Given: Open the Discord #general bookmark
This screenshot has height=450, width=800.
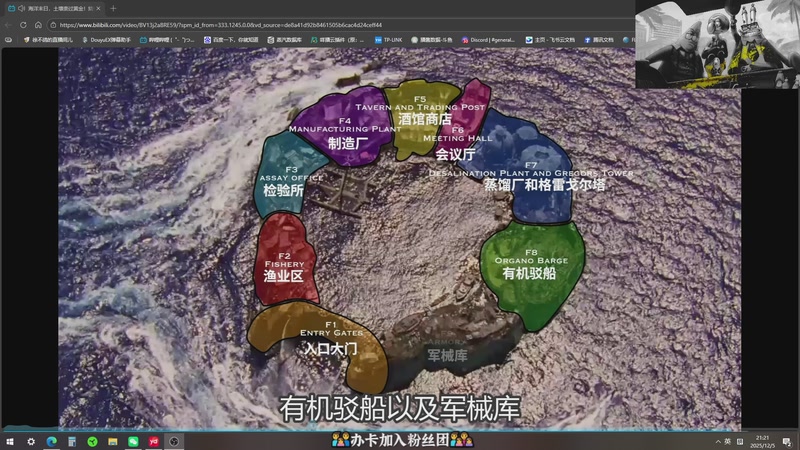Looking at the screenshot, I should pos(488,39).
